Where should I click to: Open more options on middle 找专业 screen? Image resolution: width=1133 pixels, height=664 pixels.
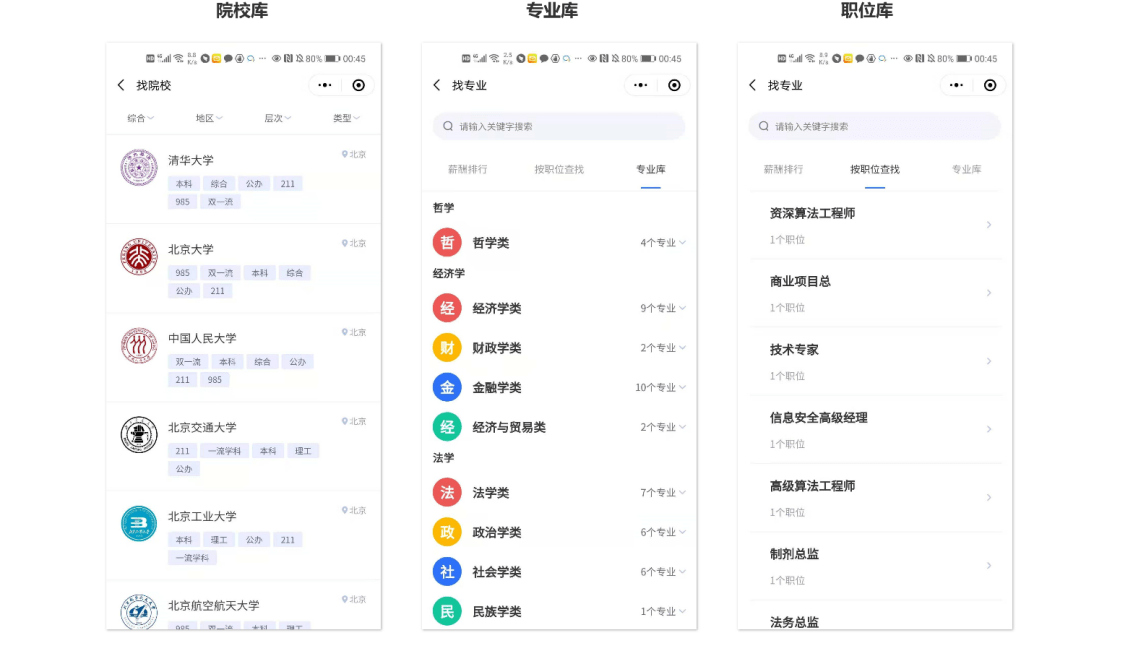pyautogui.click(x=641, y=85)
